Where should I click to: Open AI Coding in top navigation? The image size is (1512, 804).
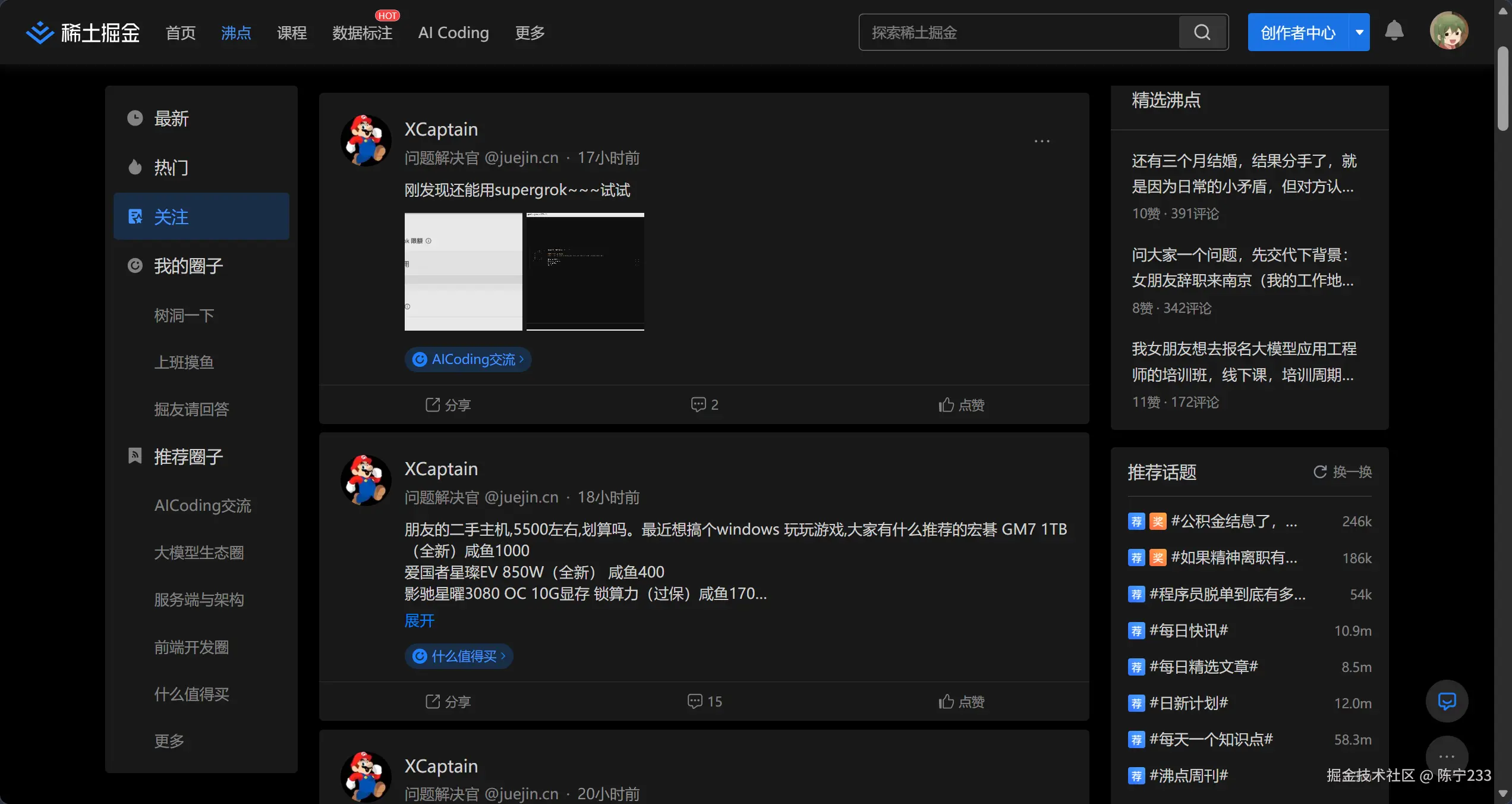tap(453, 33)
